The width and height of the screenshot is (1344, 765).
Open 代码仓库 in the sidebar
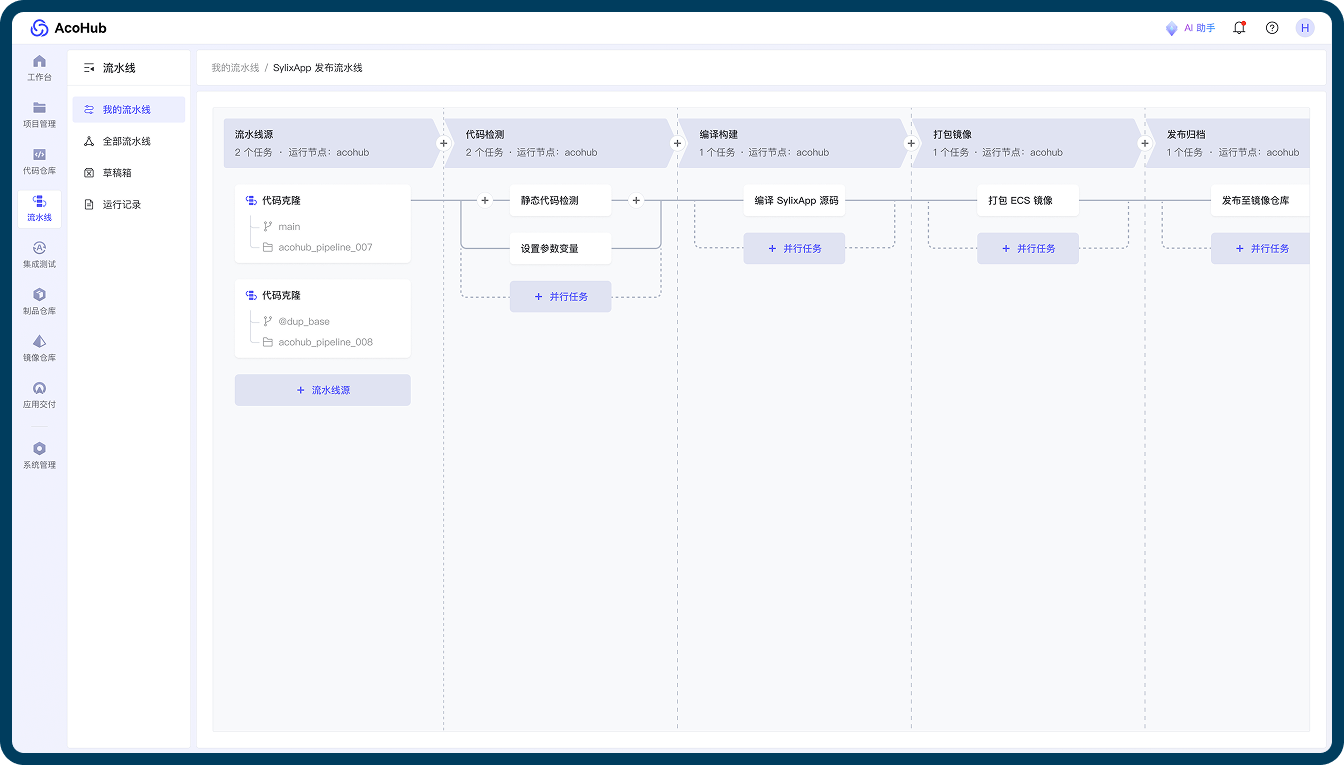click(x=39, y=162)
